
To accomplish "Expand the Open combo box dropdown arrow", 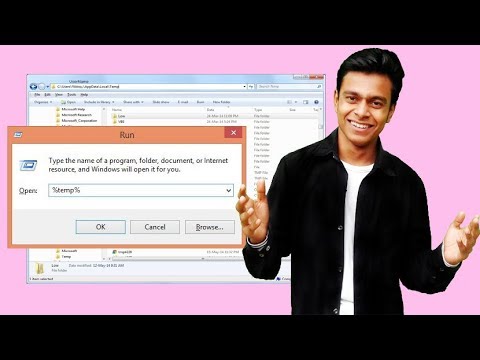I will pos(229,191).
